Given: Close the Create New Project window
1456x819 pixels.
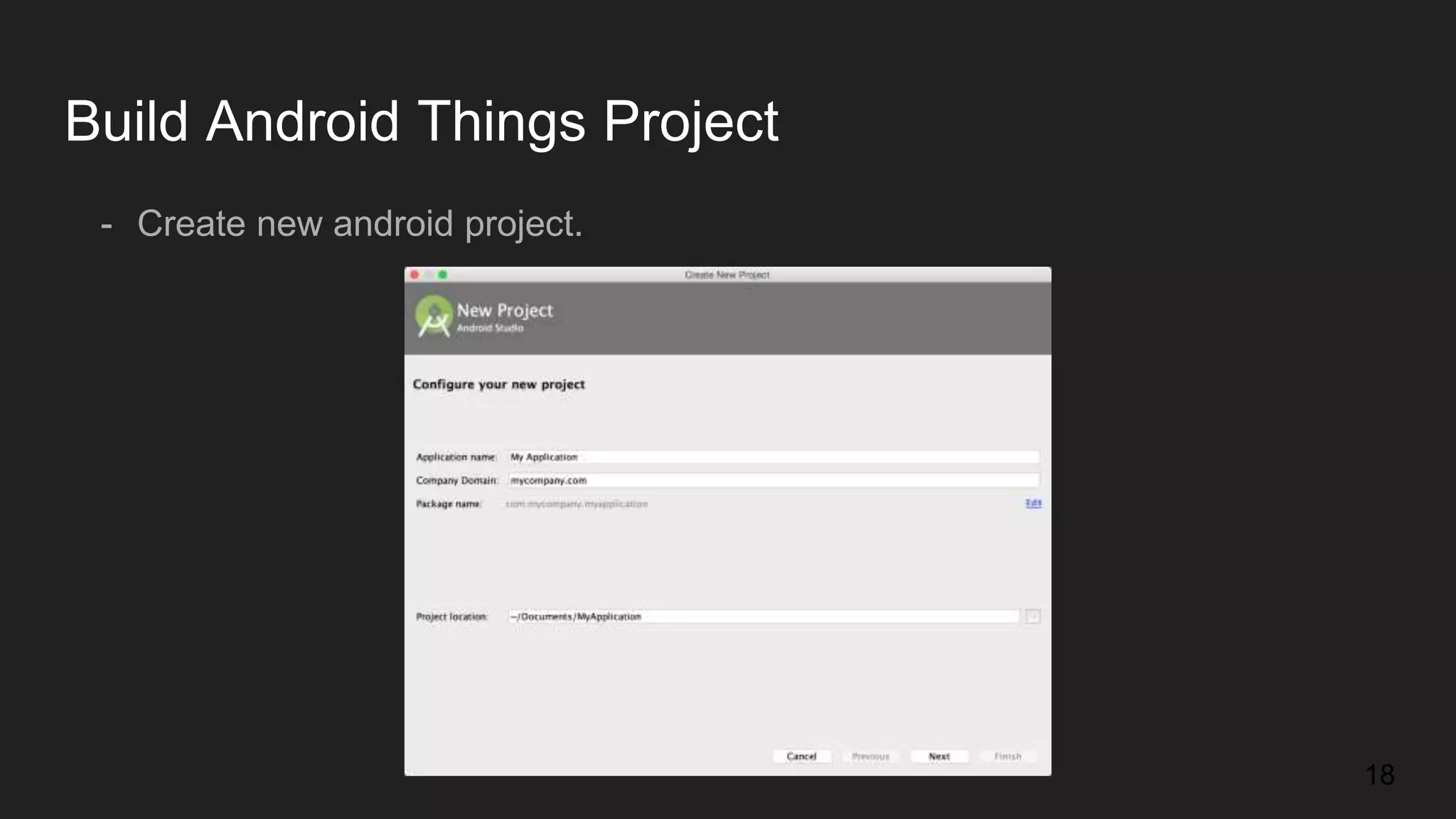Looking at the screenshot, I should click(x=414, y=274).
